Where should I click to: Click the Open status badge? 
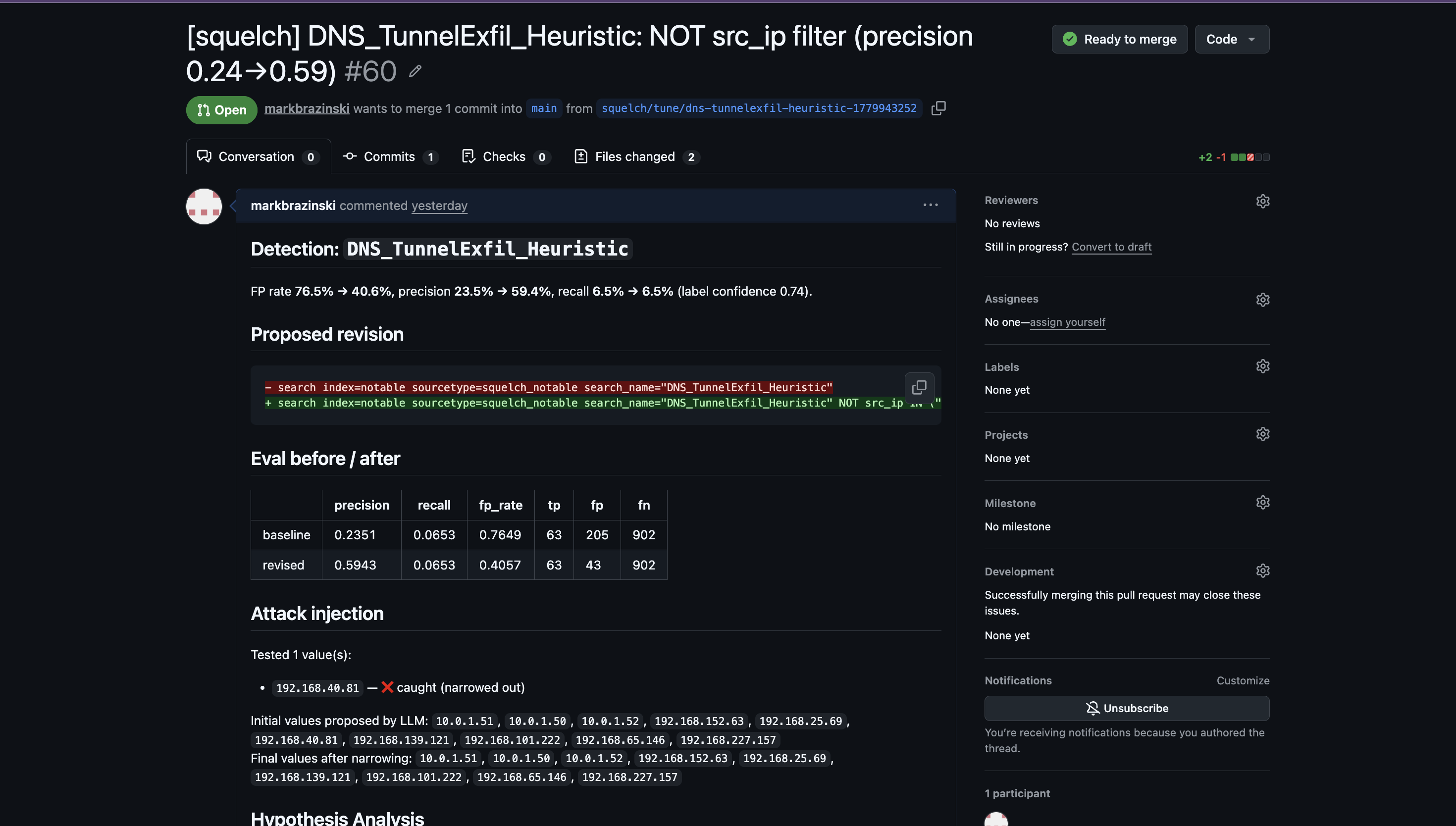point(221,110)
